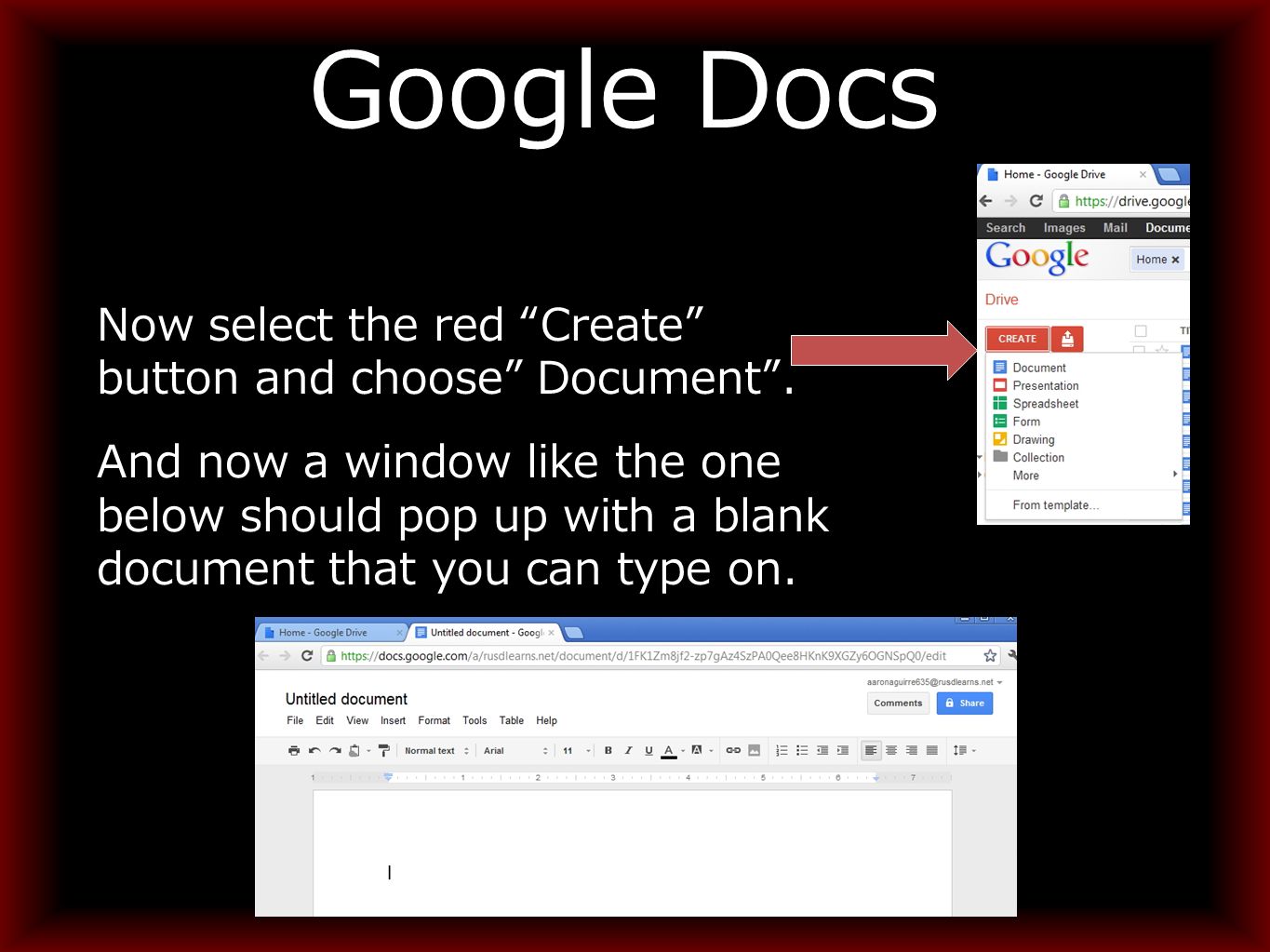Apply bulleted list formatting

[x=802, y=750]
